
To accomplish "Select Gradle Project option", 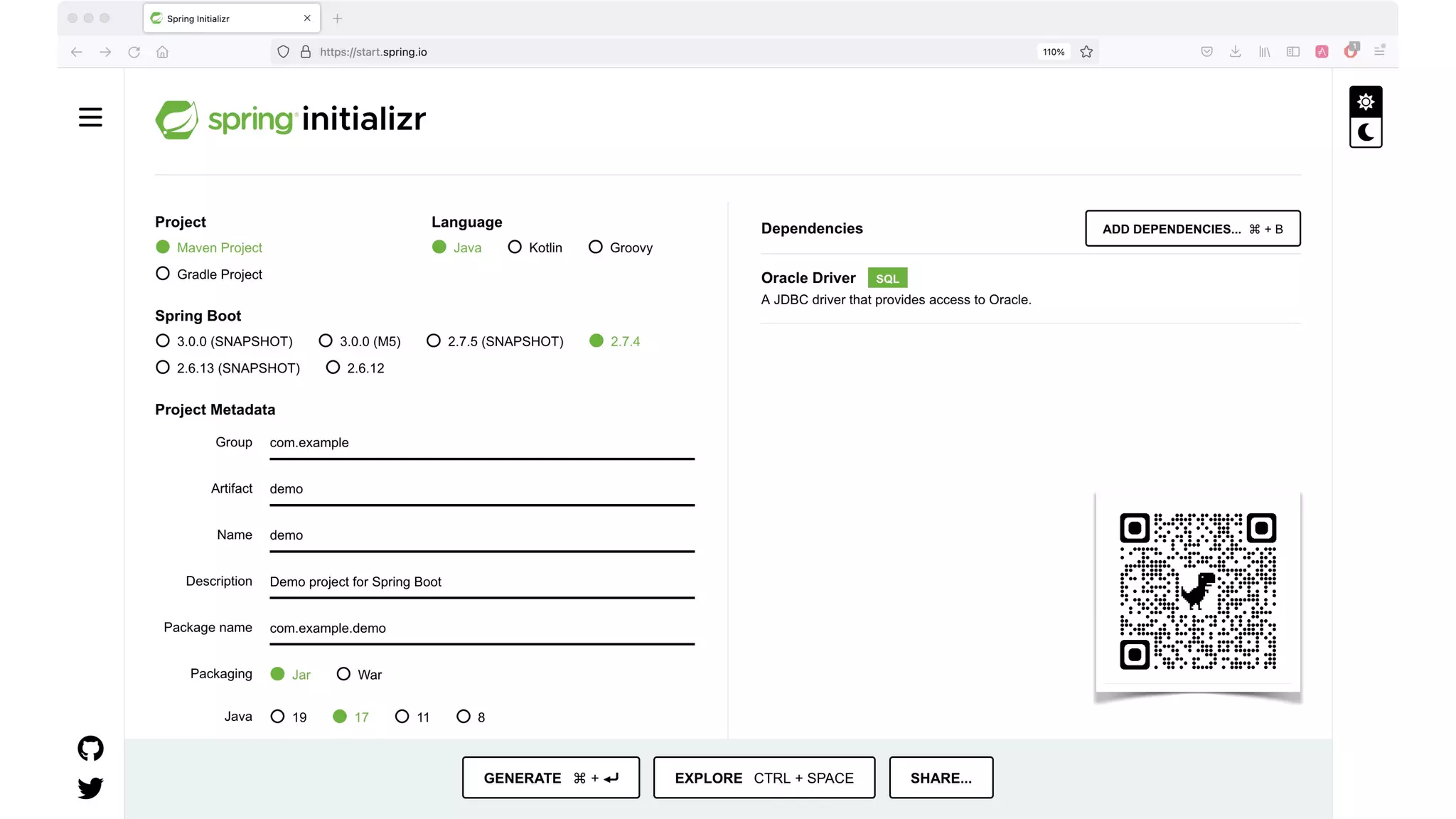I will (209, 274).
